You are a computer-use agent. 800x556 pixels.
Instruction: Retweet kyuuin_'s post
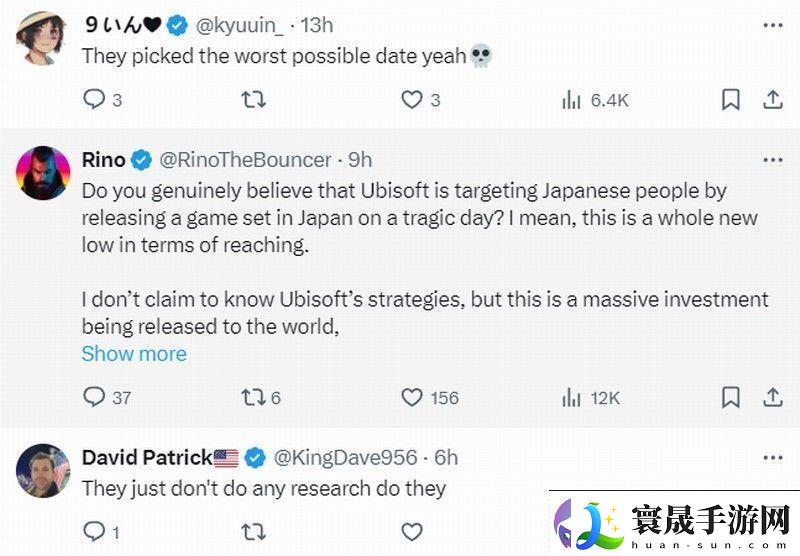(x=255, y=99)
